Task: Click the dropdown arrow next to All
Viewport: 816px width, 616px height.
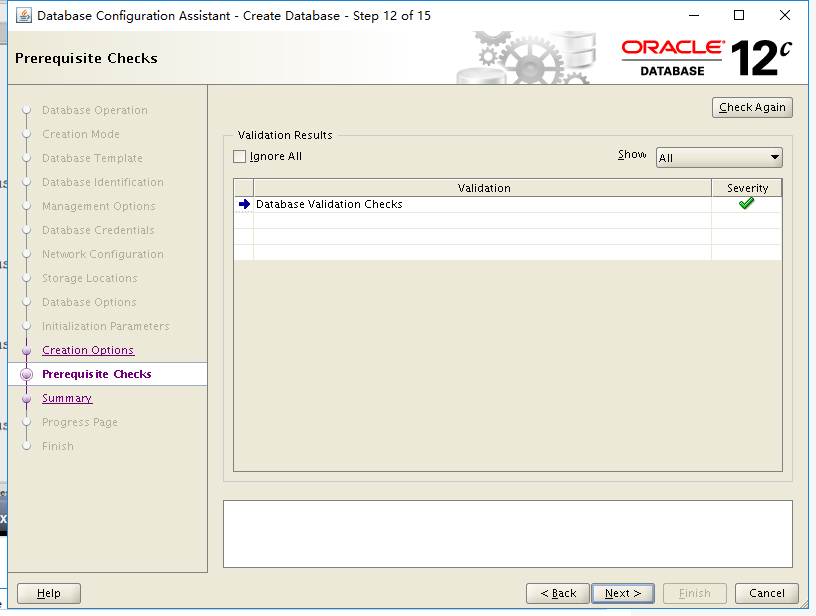Action: (775, 158)
